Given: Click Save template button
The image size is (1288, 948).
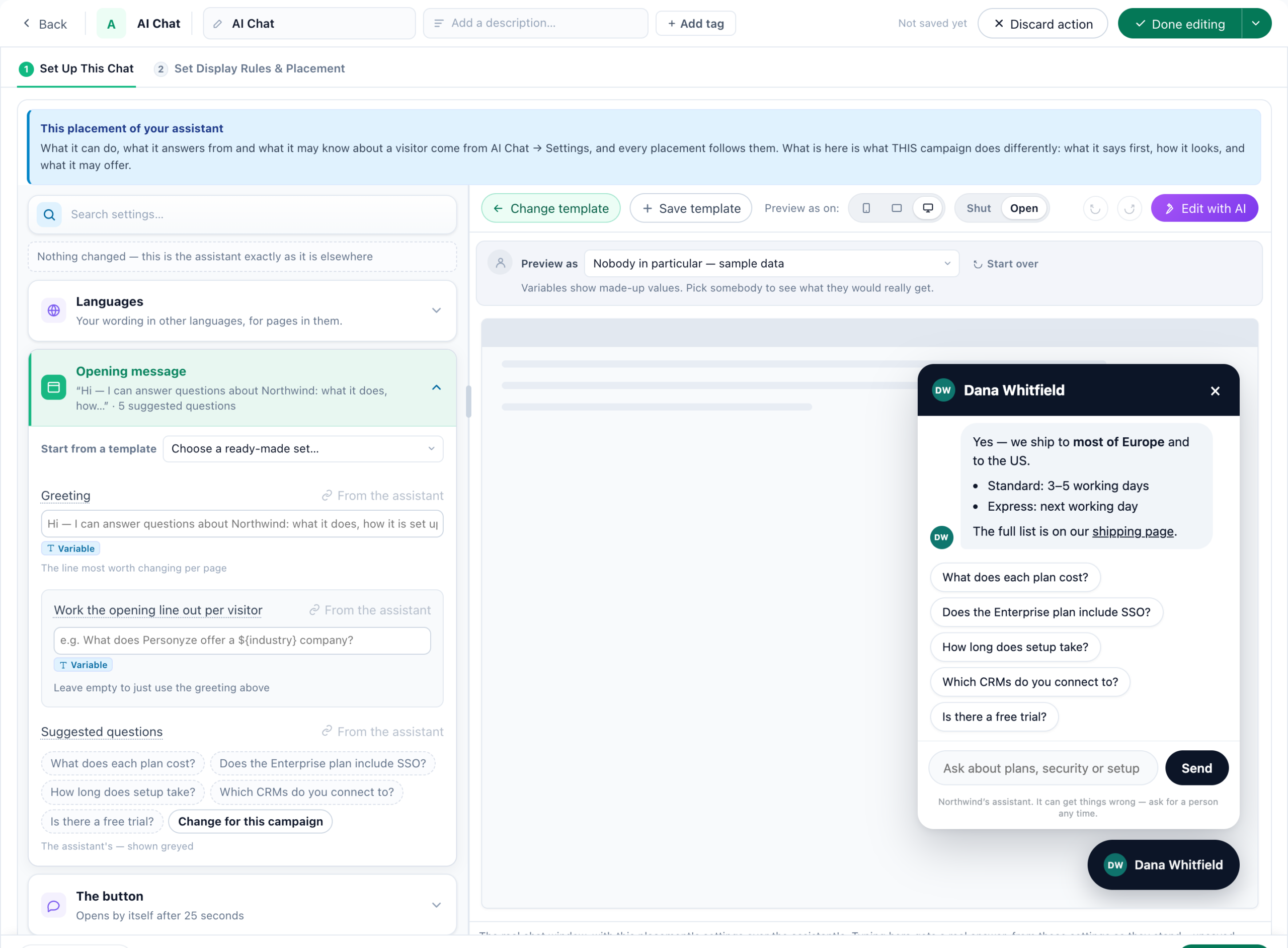Looking at the screenshot, I should [691, 208].
